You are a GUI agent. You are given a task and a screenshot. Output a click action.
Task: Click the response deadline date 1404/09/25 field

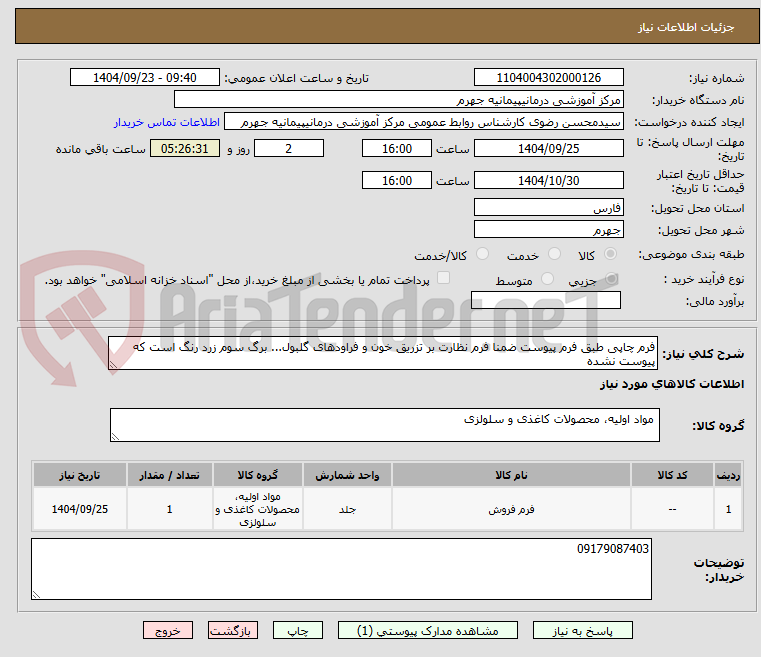pyautogui.click(x=548, y=148)
